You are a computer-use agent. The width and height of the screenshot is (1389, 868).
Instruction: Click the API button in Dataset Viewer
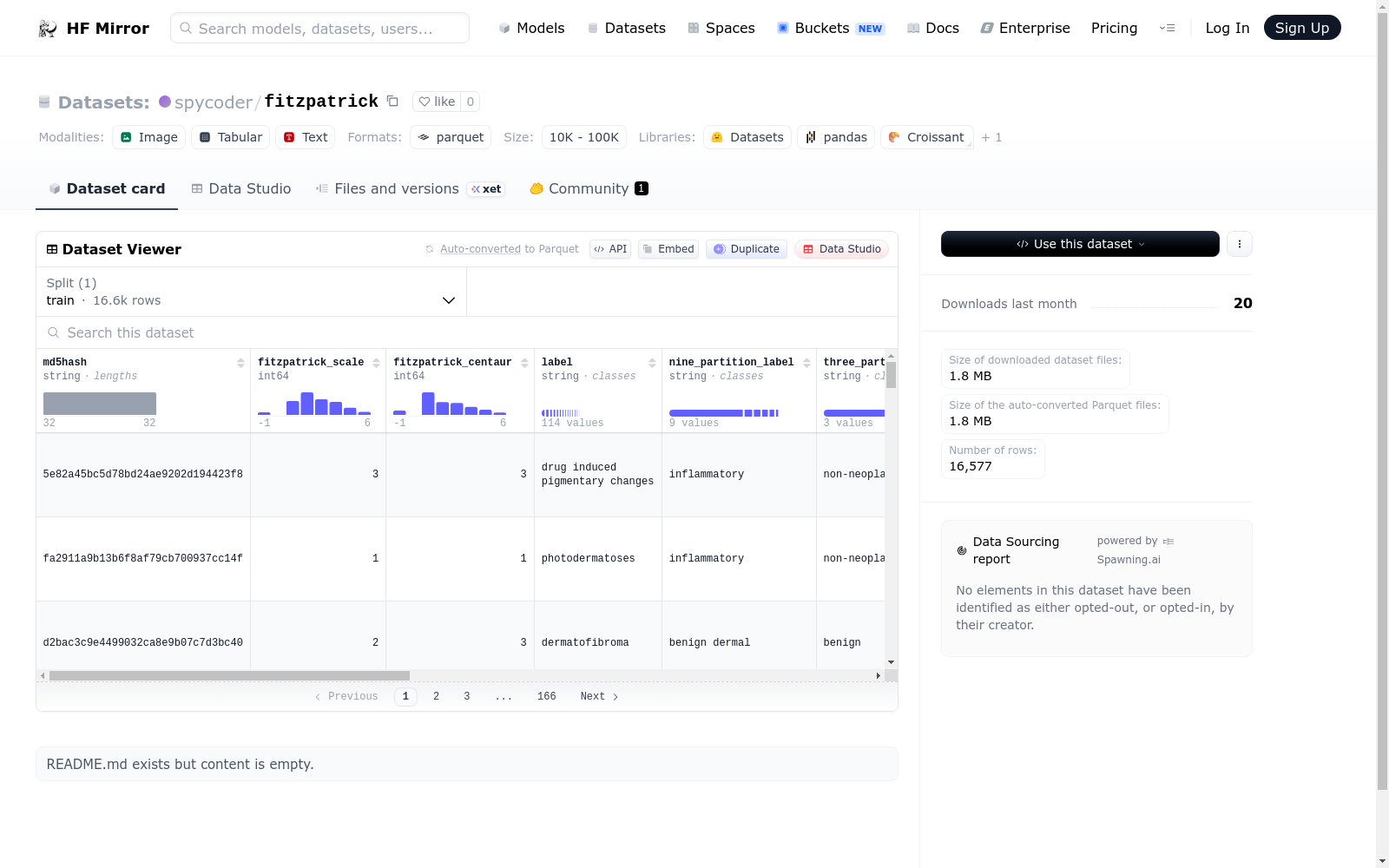click(610, 249)
